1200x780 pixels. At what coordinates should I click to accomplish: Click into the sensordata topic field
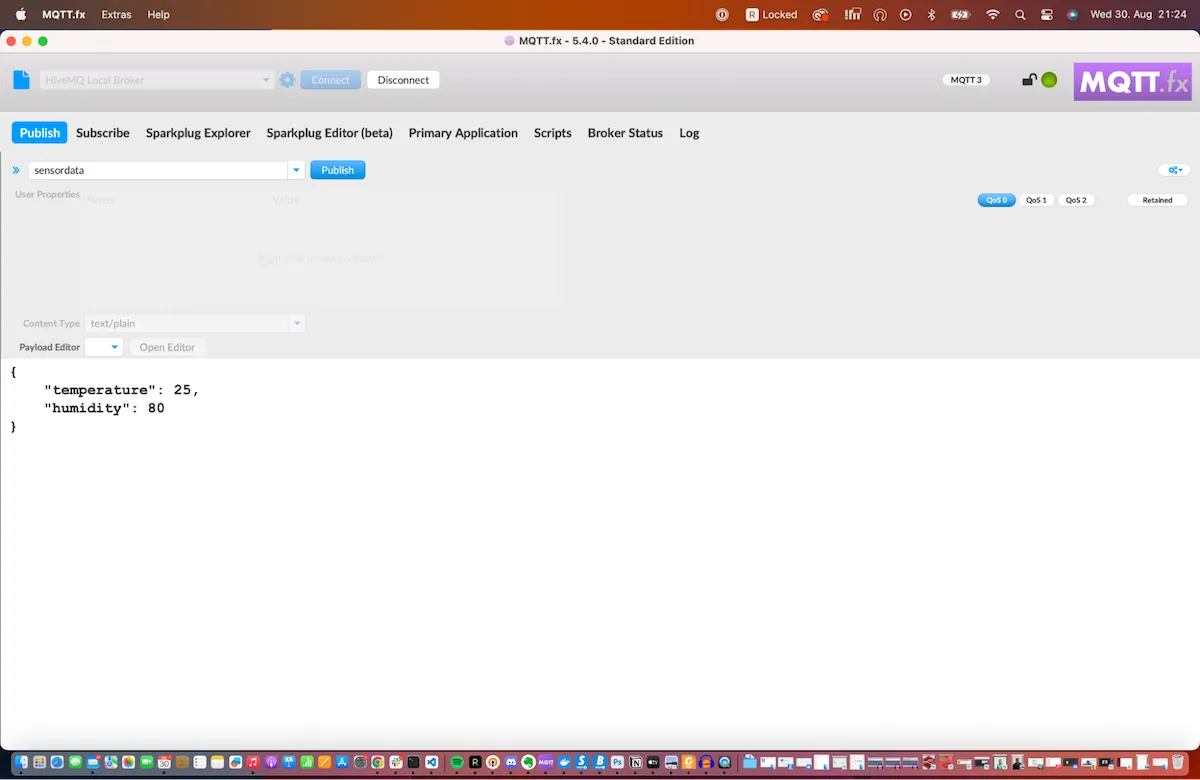[x=158, y=170]
